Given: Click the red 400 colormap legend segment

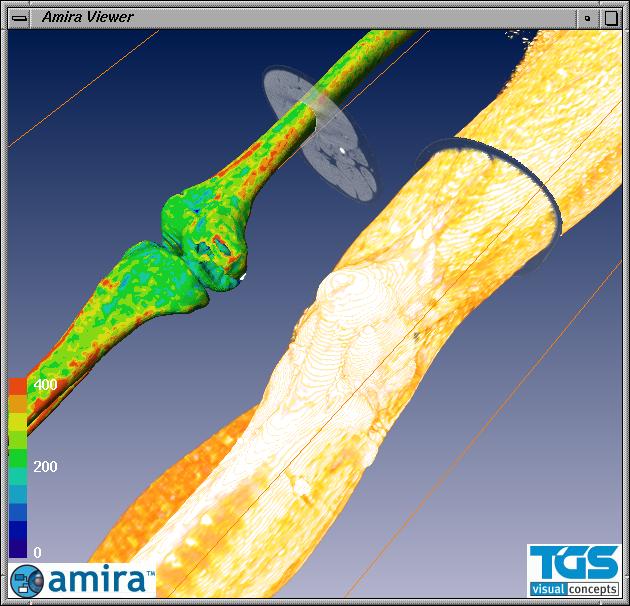Looking at the screenshot, I should click(18, 387).
